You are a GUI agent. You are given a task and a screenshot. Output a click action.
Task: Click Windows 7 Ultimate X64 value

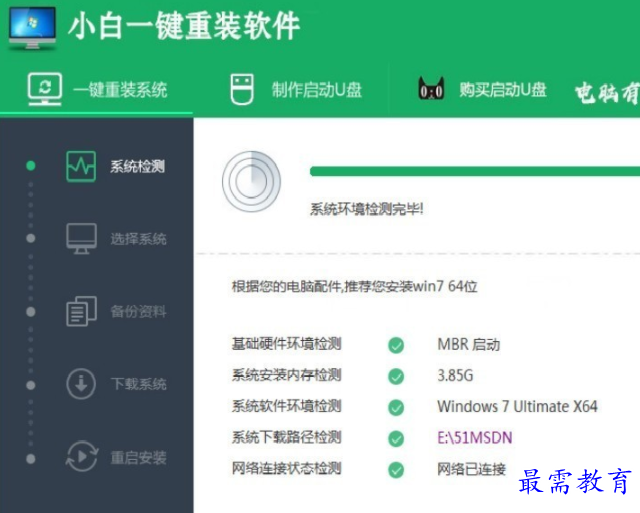pos(517,406)
